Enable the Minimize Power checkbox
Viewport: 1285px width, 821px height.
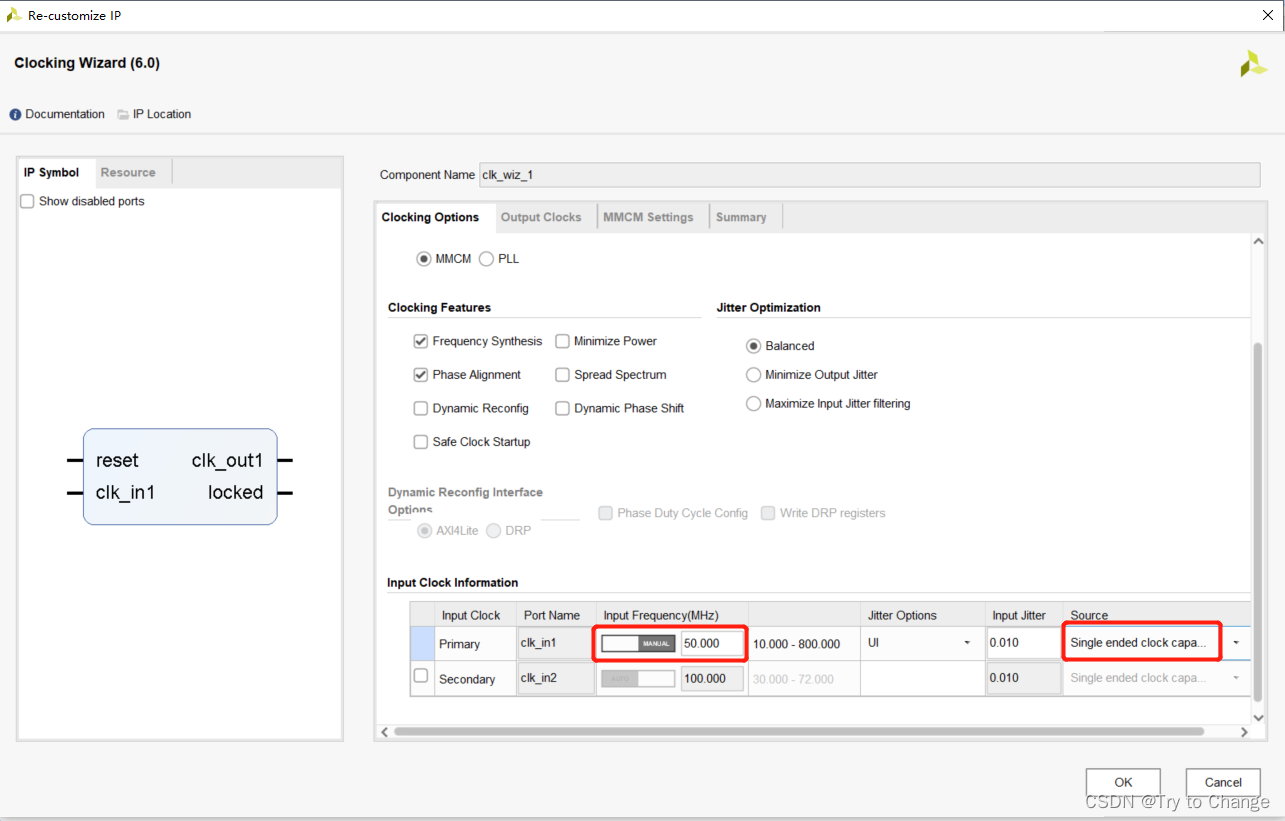(562, 341)
